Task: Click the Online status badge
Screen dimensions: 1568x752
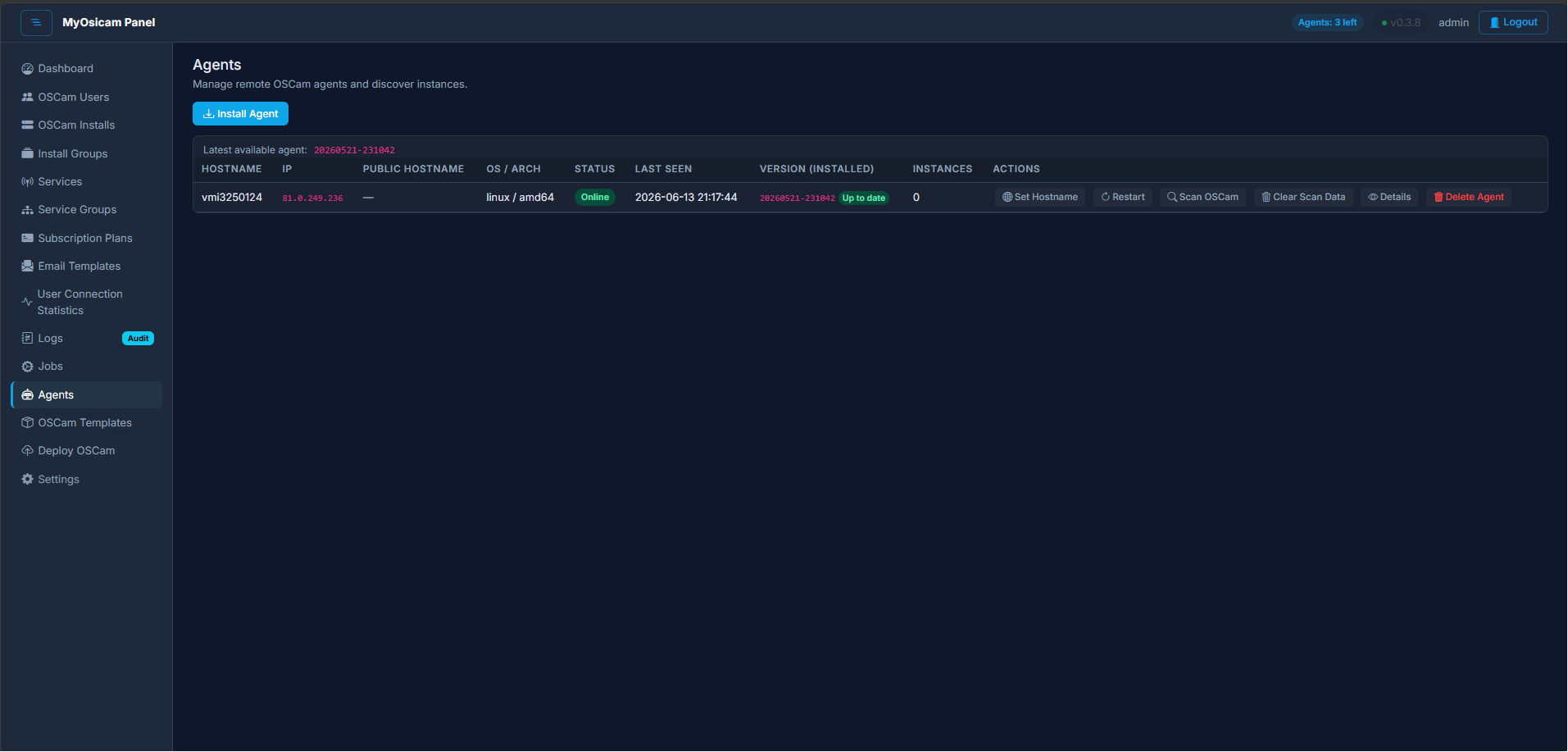Action: click(x=595, y=198)
